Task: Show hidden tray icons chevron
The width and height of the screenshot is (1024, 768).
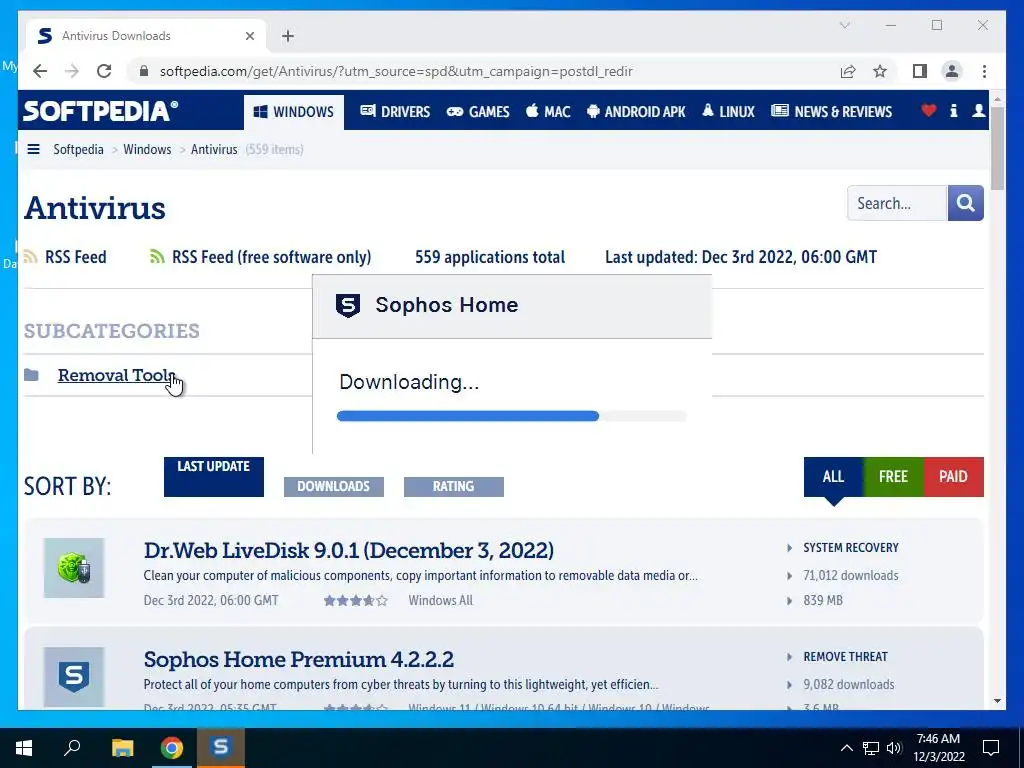Action: coord(846,748)
